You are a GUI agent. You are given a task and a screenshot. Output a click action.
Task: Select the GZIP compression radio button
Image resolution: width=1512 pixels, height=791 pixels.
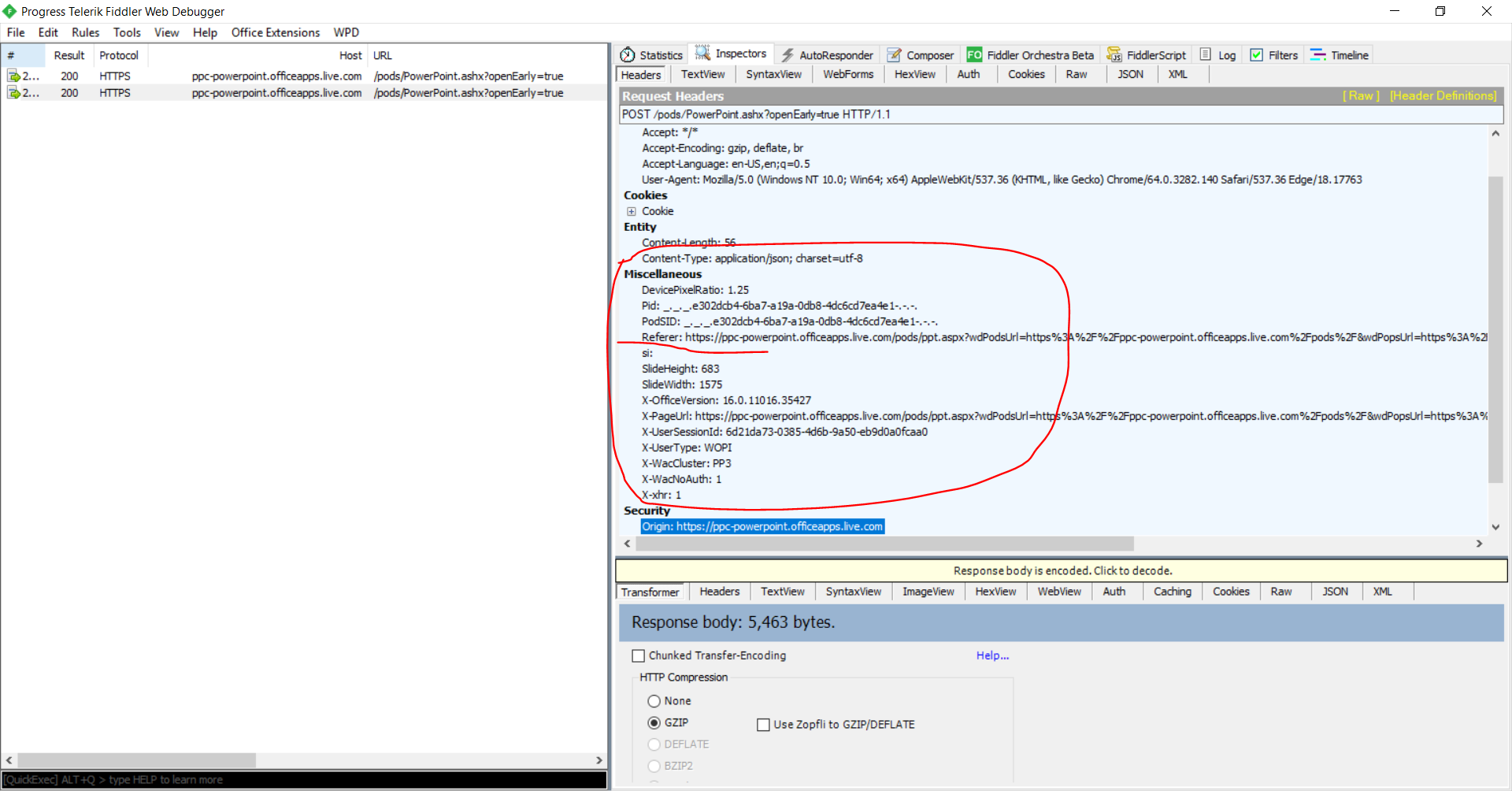point(654,722)
